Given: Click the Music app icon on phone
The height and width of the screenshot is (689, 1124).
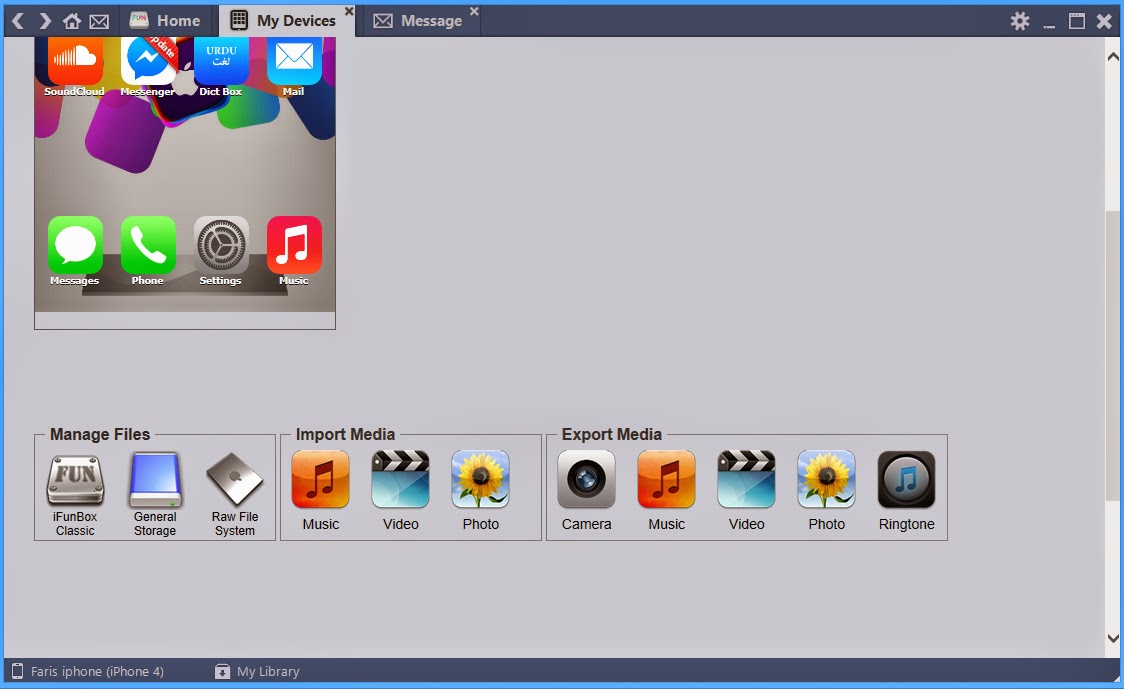Looking at the screenshot, I should (x=294, y=245).
